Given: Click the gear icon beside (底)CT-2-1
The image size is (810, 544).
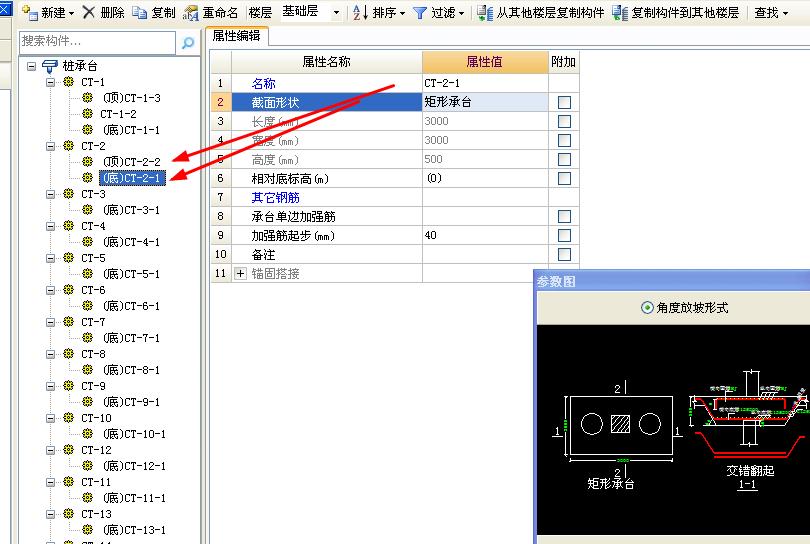Looking at the screenshot, I should [x=88, y=178].
